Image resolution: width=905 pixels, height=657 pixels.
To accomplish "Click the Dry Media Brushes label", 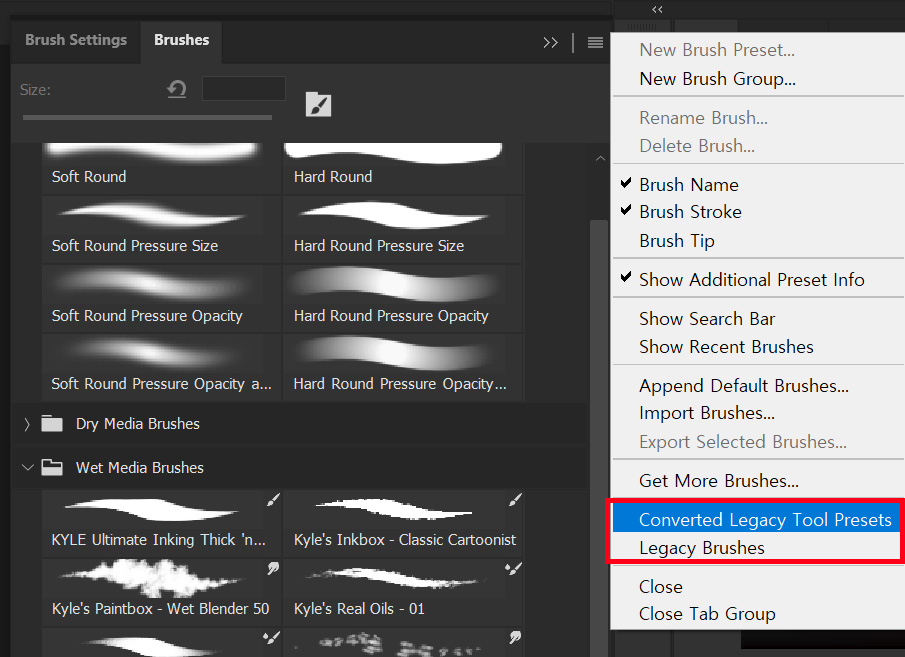I will [x=137, y=424].
